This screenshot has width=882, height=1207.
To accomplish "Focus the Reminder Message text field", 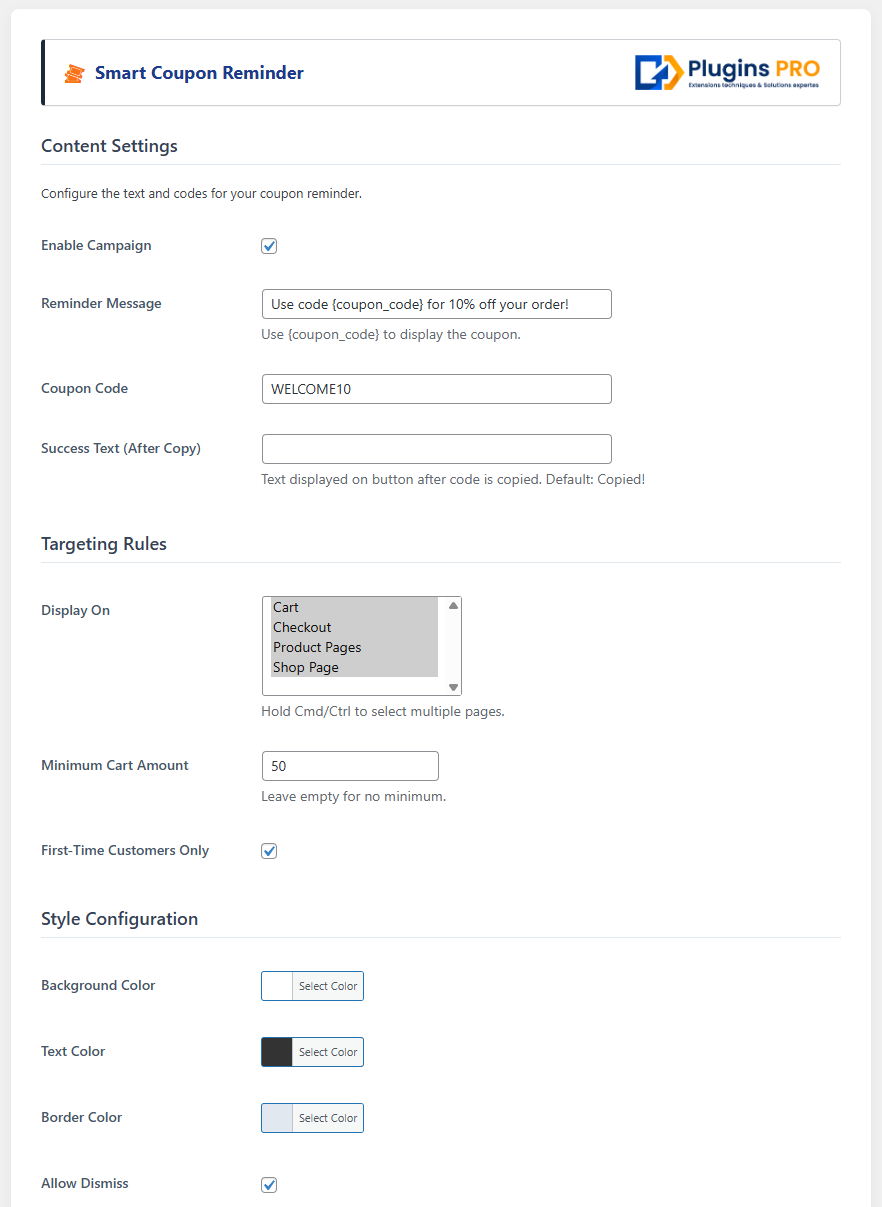I will [x=436, y=304].
